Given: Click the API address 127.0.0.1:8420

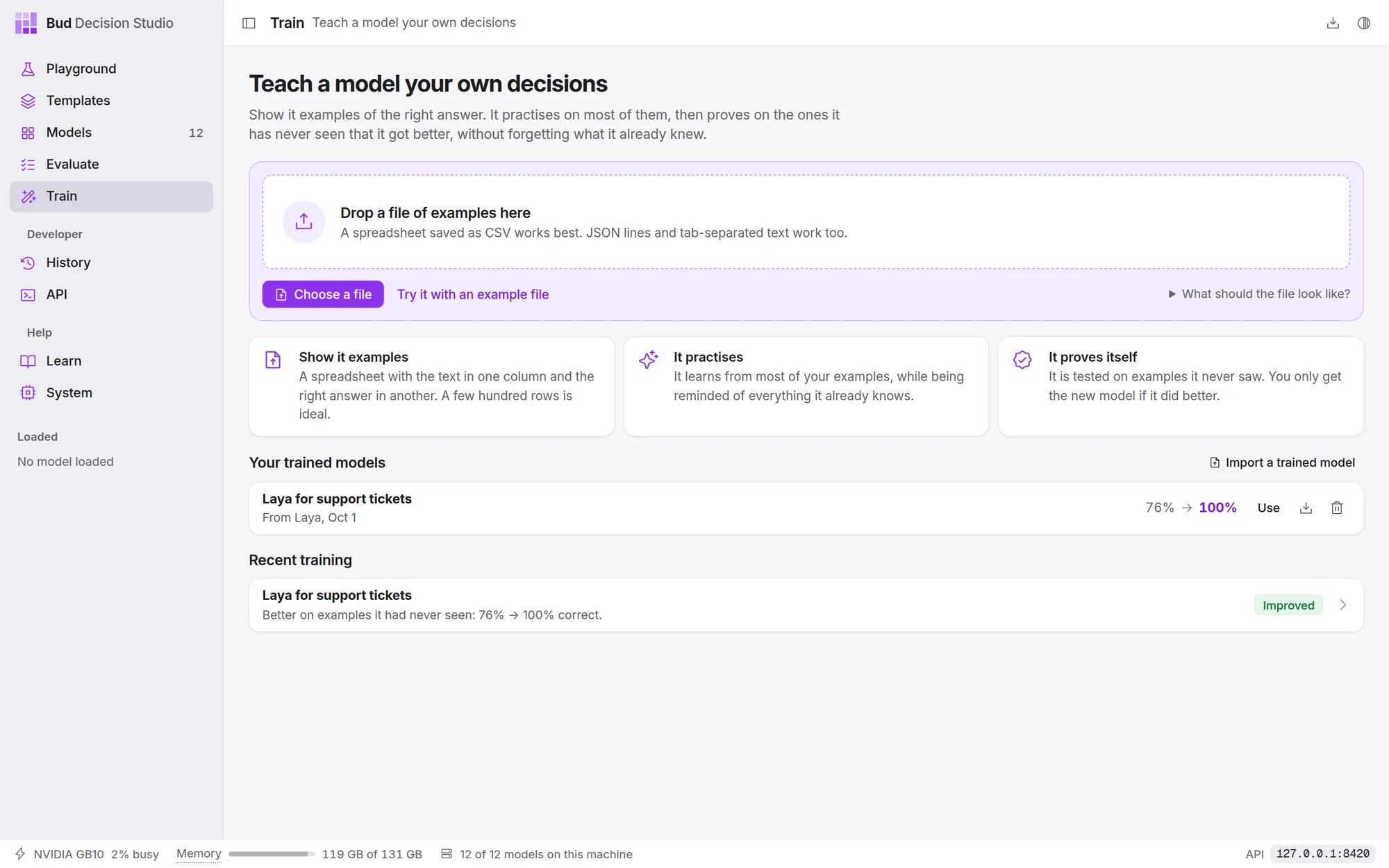Looking at the screenshot, I should [1323, 853].
